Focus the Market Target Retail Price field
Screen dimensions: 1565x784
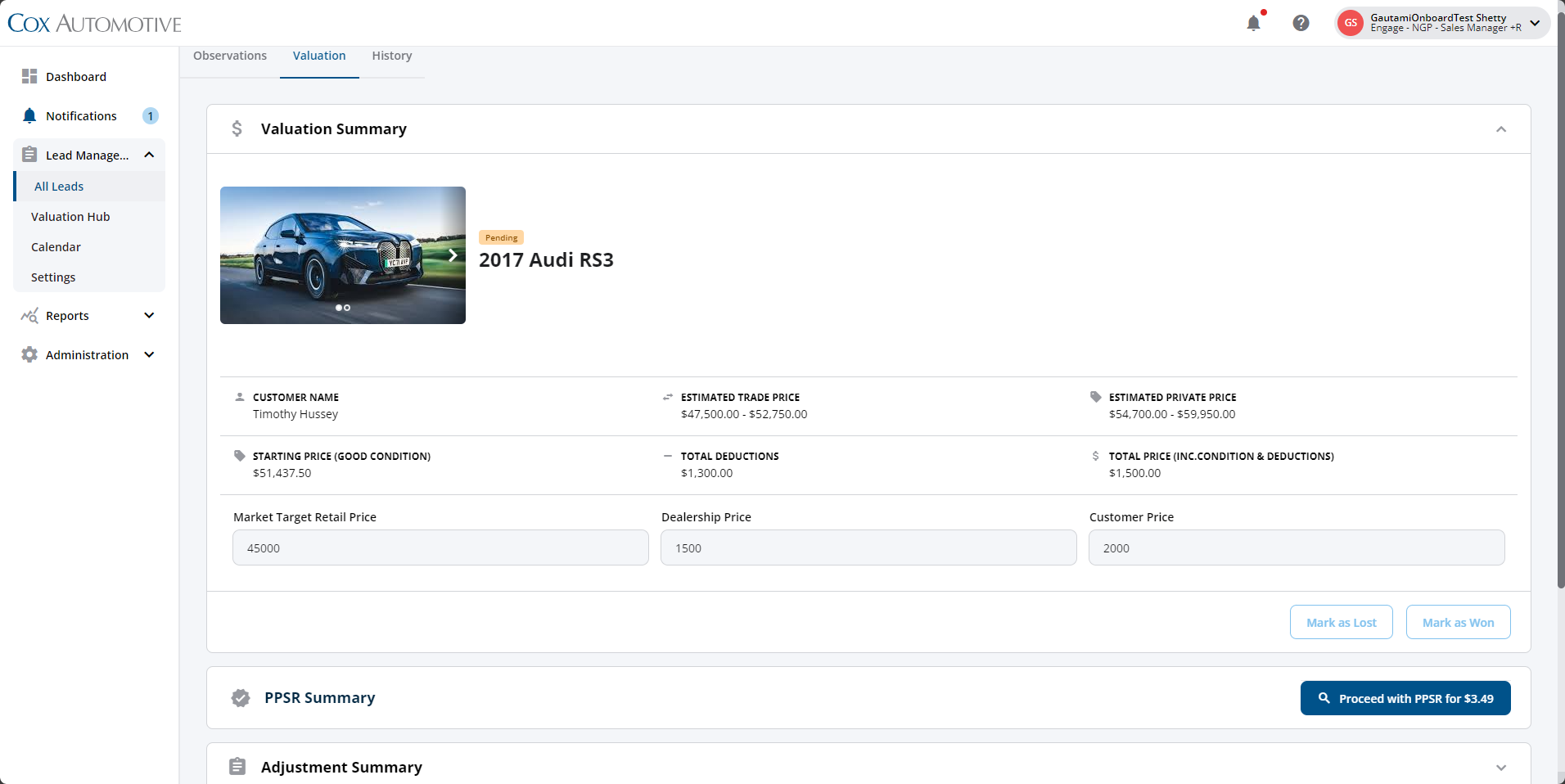440,547
